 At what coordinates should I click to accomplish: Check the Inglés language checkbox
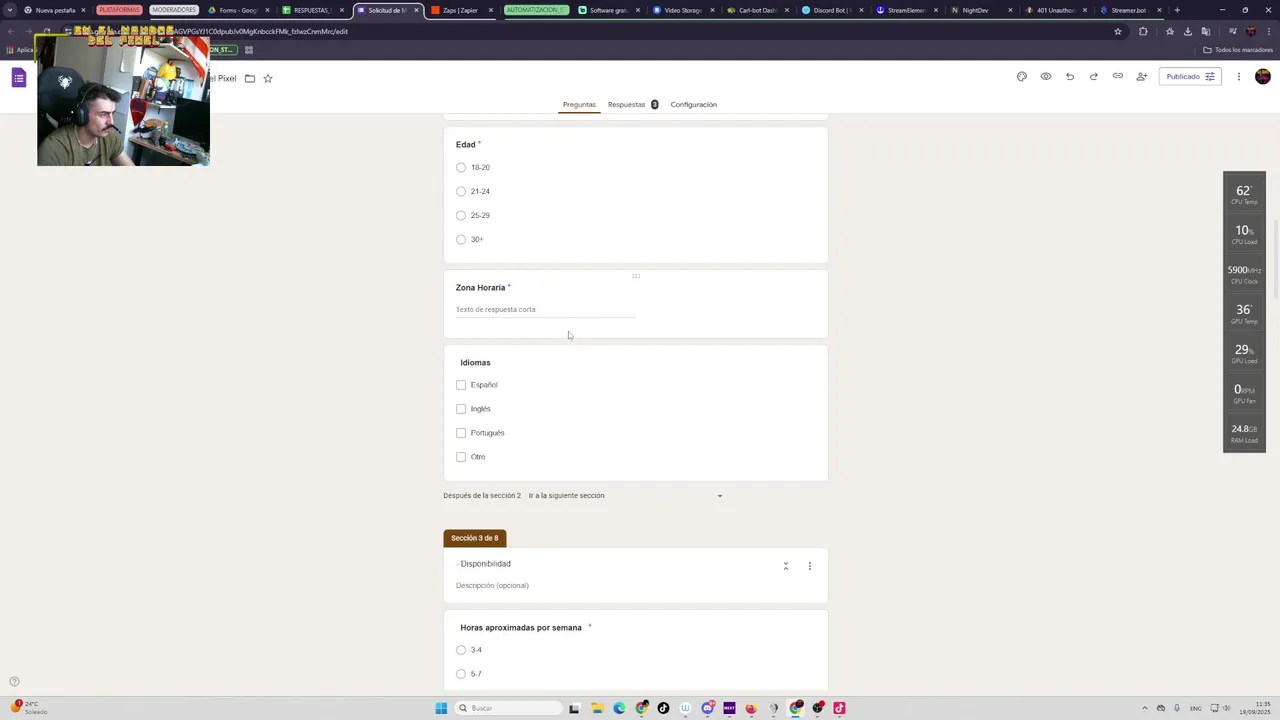click(x=461, y=409)
